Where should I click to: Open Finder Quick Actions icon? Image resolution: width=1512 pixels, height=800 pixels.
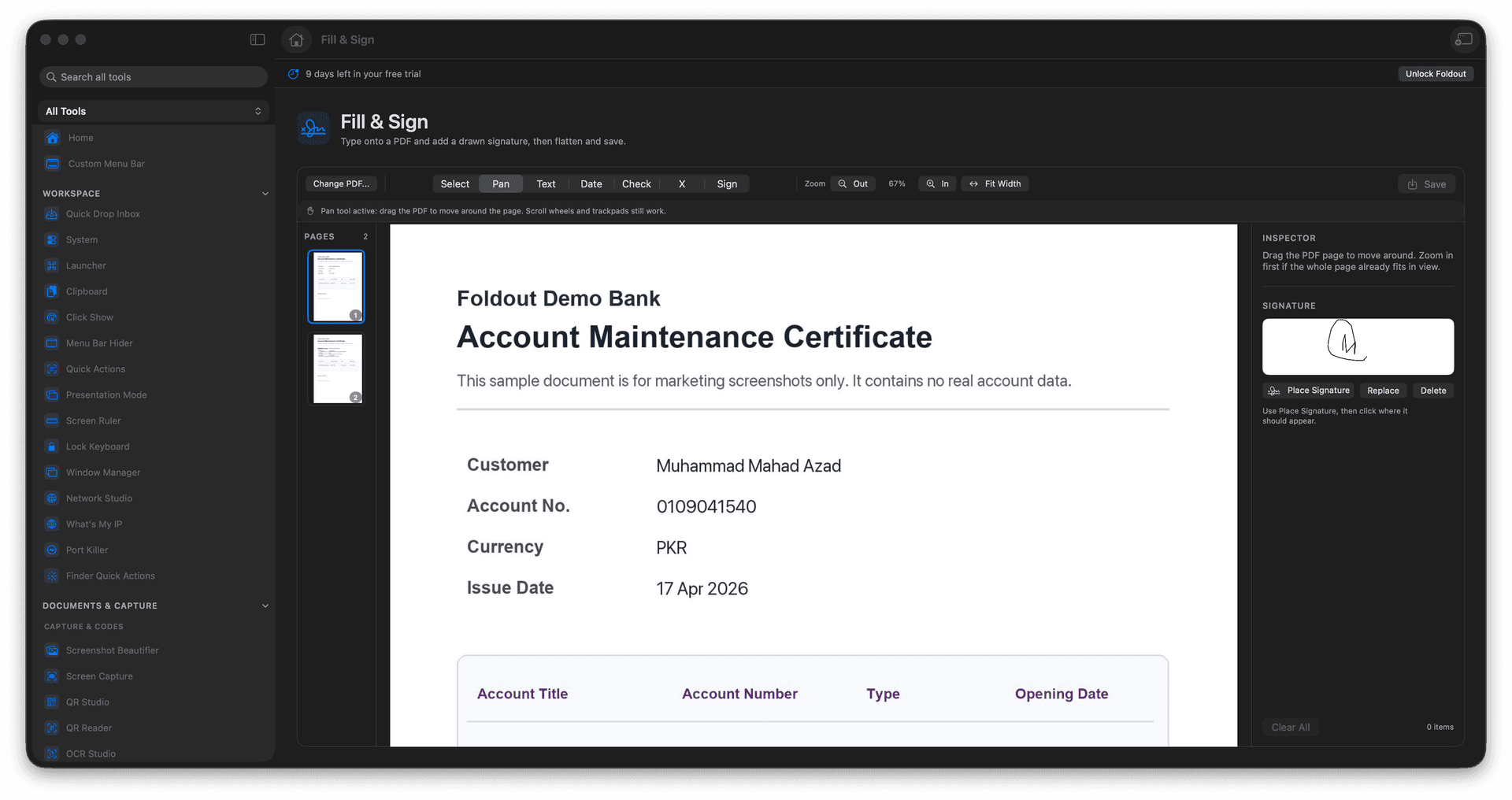pyautogui.click(x=51, y=576)
